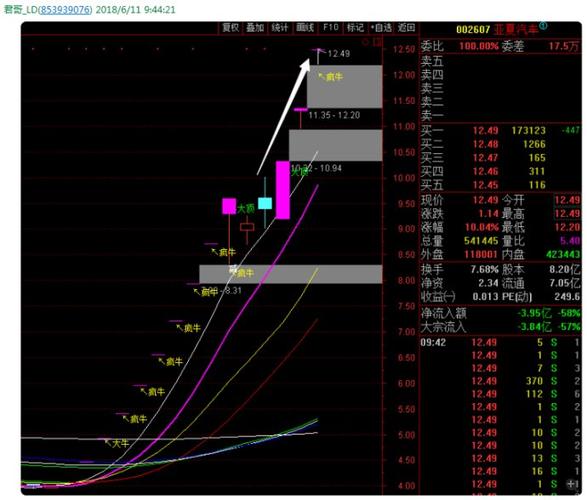Screen dimensions: 587x500
Task: Click the blue info circle icon beside stock name
Action: 543,26
